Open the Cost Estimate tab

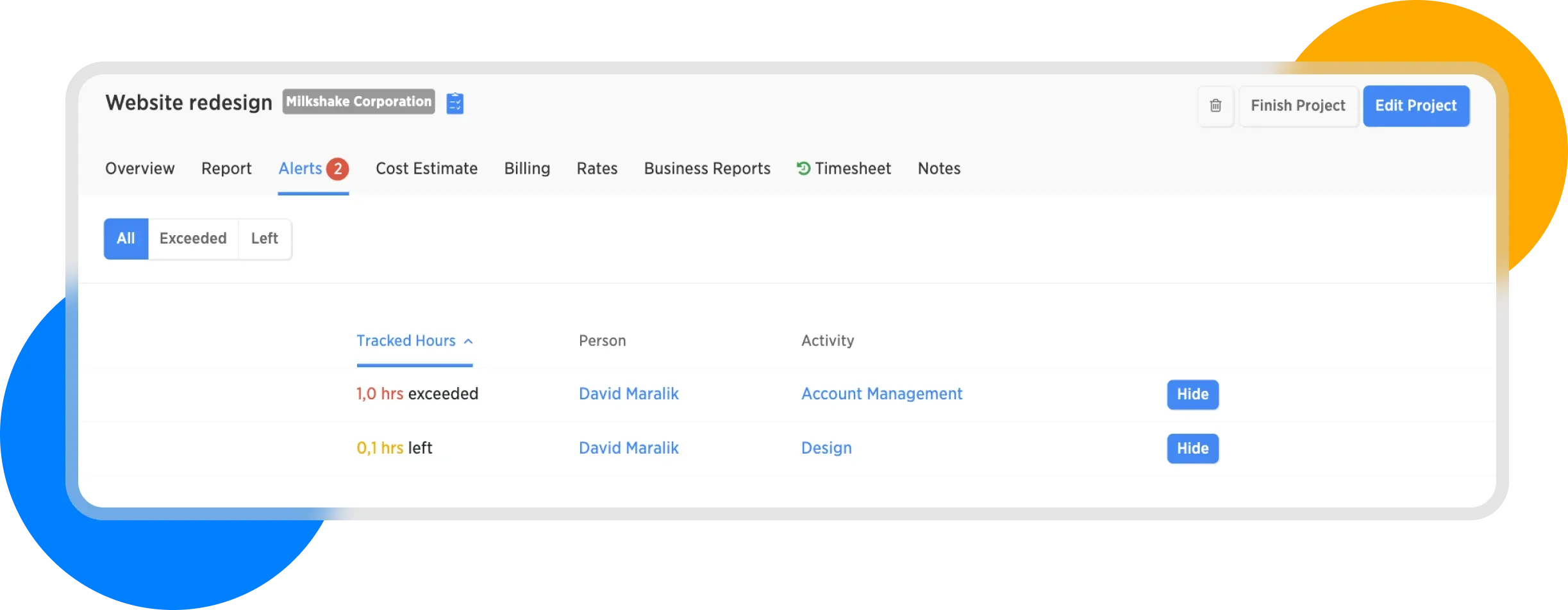point(426,169)
